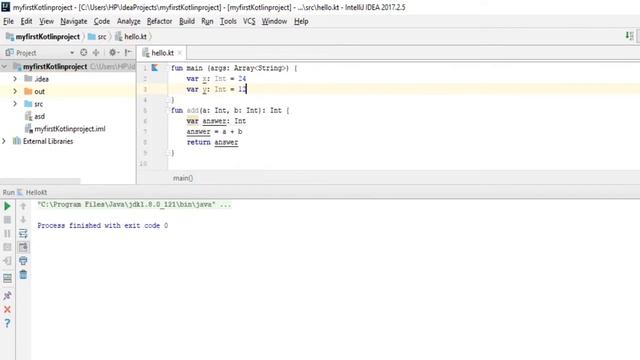This screenshot has width=640, height=360.
Task: Select the out folder row
Action: [x=68, y=91]
